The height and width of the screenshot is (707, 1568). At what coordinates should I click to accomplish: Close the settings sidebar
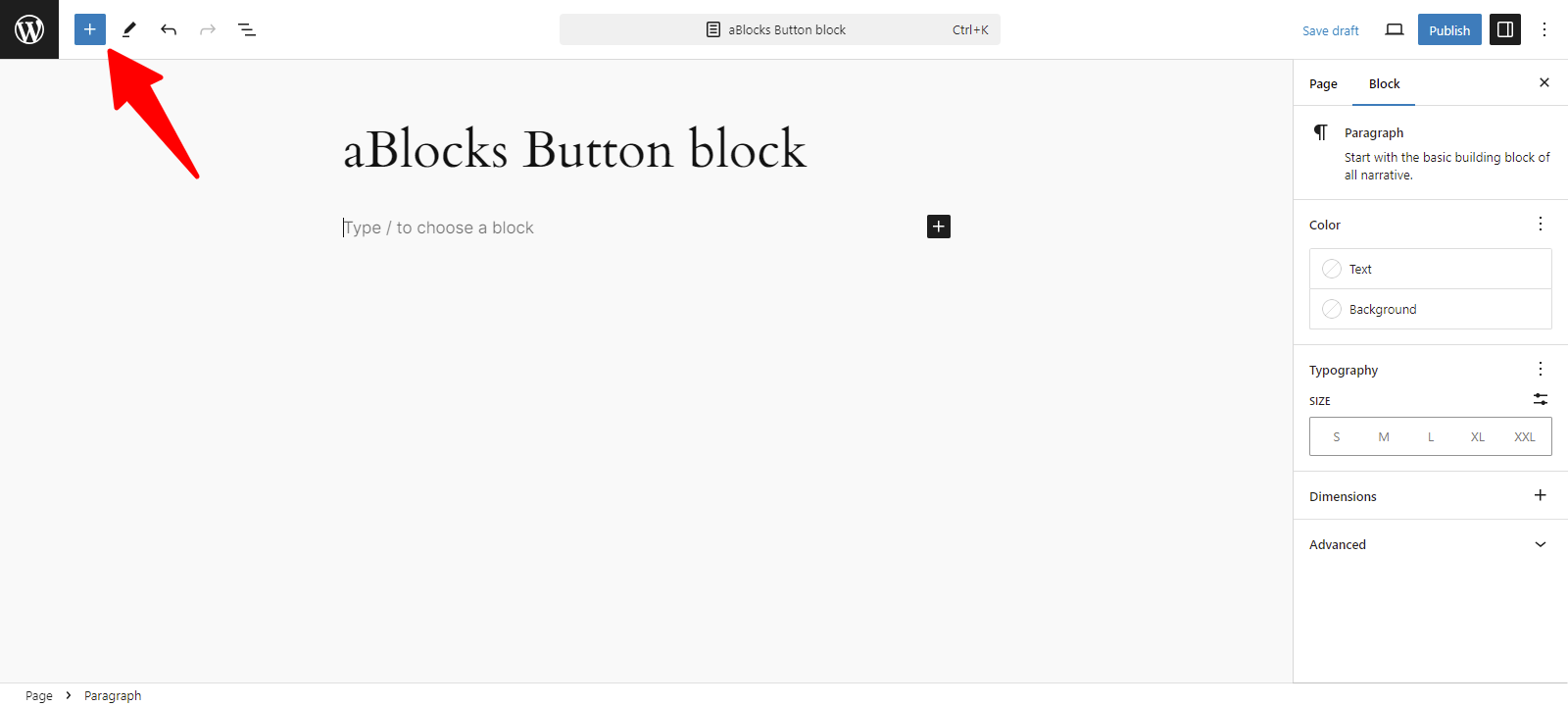[x=1544, y=82]
